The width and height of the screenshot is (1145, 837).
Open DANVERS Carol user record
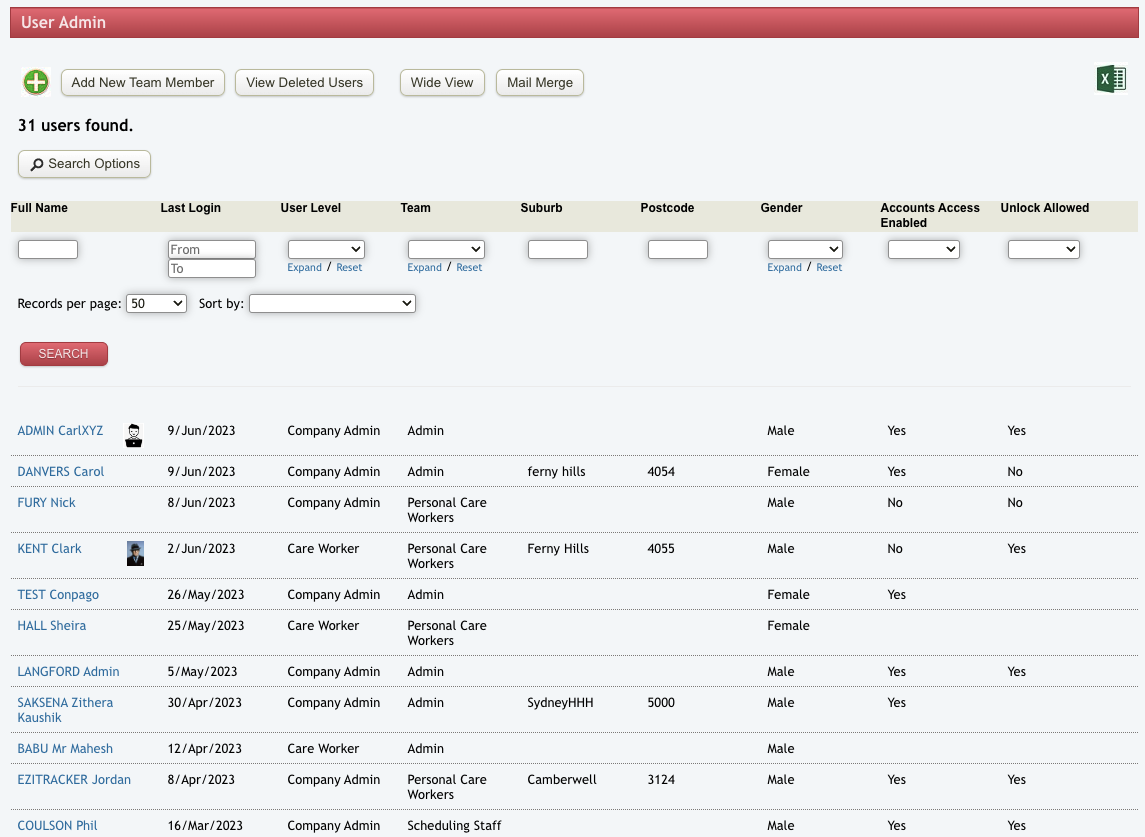tap(61, 472)
